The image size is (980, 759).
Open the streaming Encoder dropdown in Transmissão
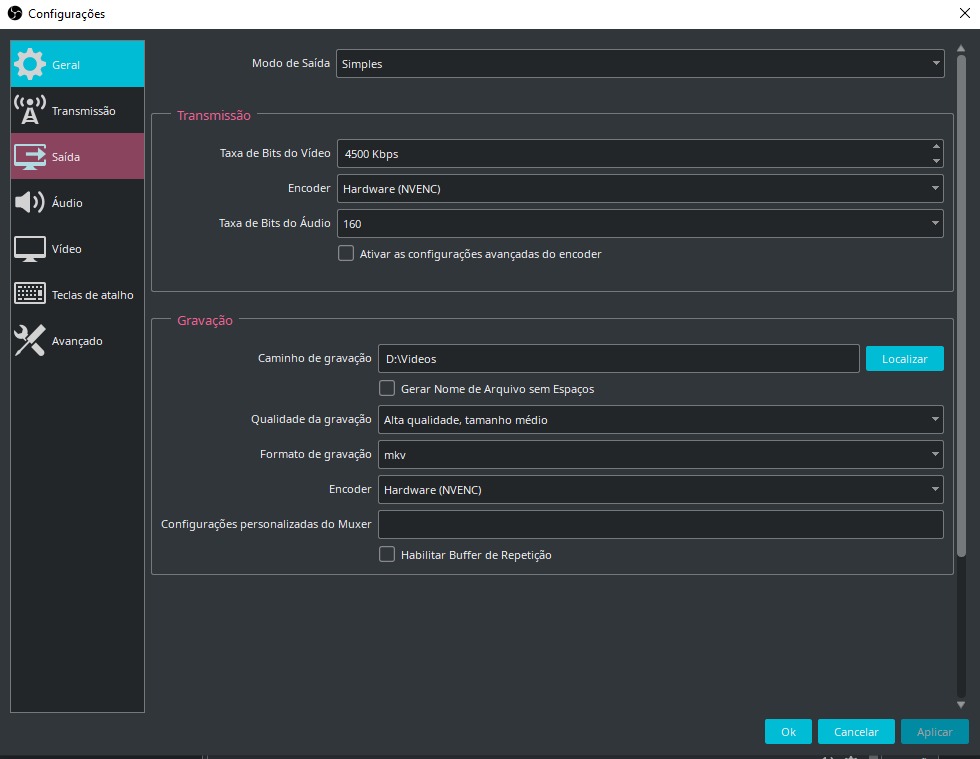click(640, 188)
